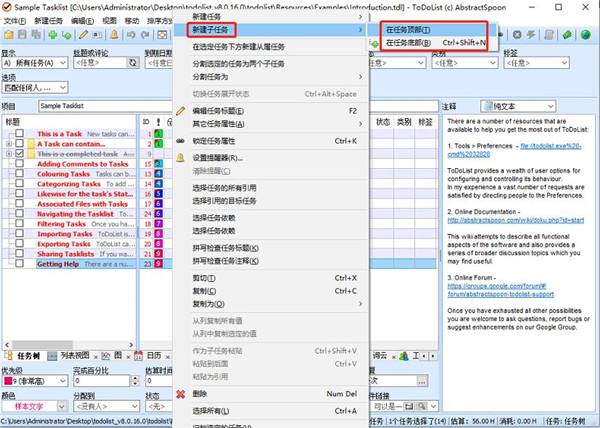Choose 在任务顶部(T) submenu item

point(434,29)
